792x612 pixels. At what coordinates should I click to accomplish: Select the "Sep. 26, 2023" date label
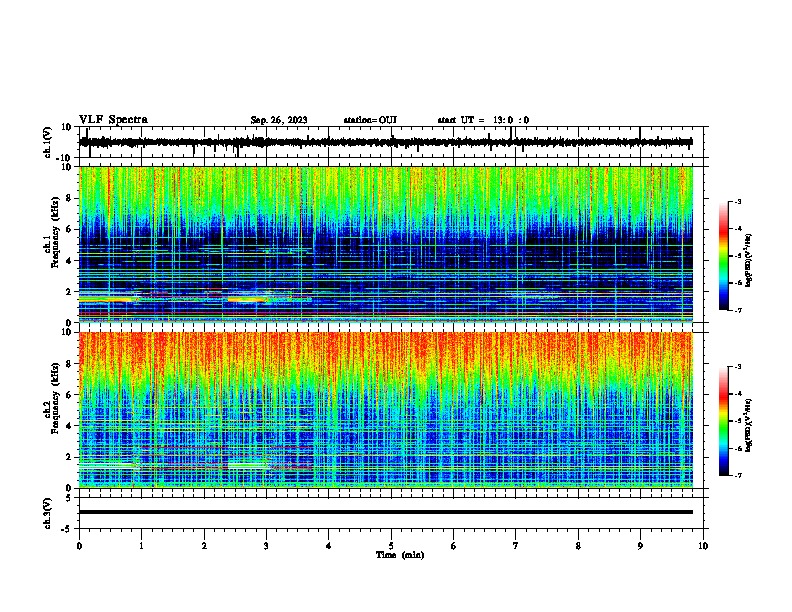(x=279, y=120)
